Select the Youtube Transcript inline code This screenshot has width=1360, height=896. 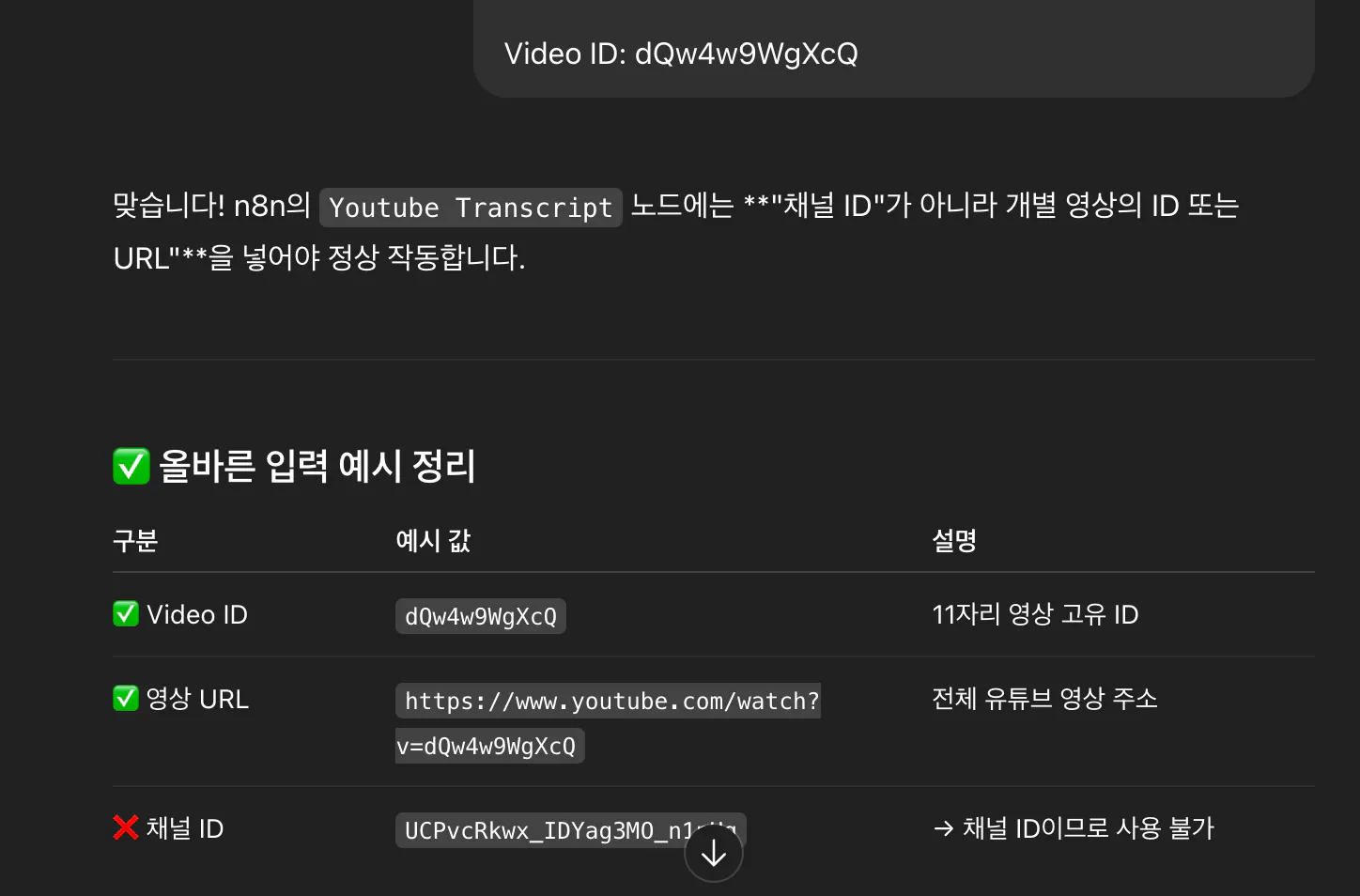(471, 208)
